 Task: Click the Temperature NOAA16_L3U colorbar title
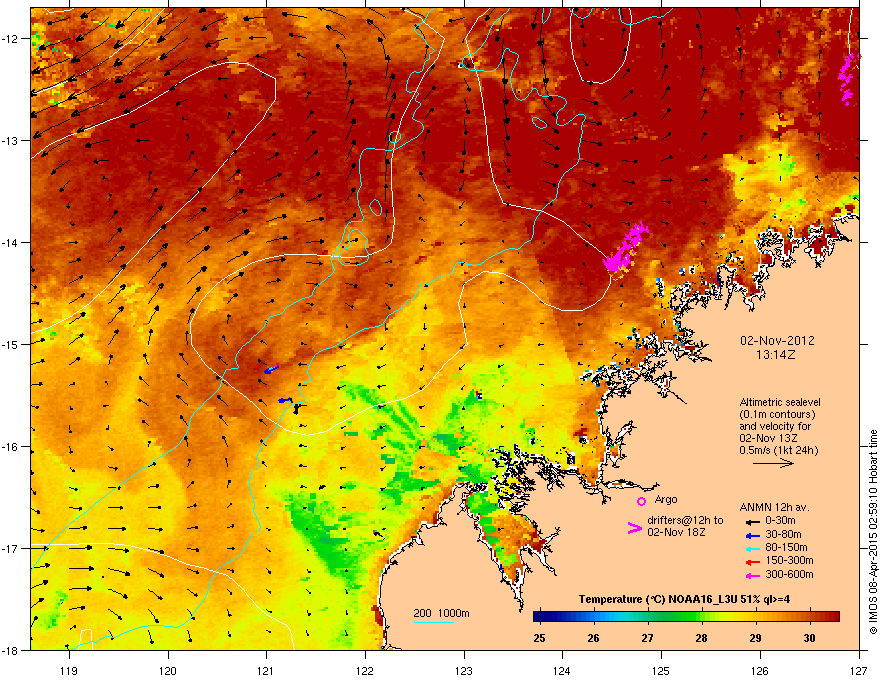(x=684, y=600)
